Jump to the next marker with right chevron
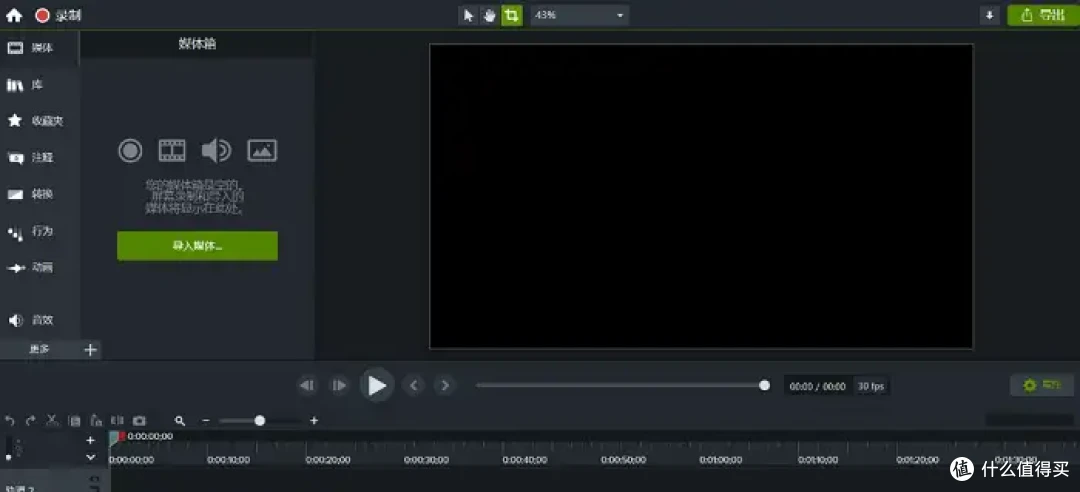 coord(445,385)
